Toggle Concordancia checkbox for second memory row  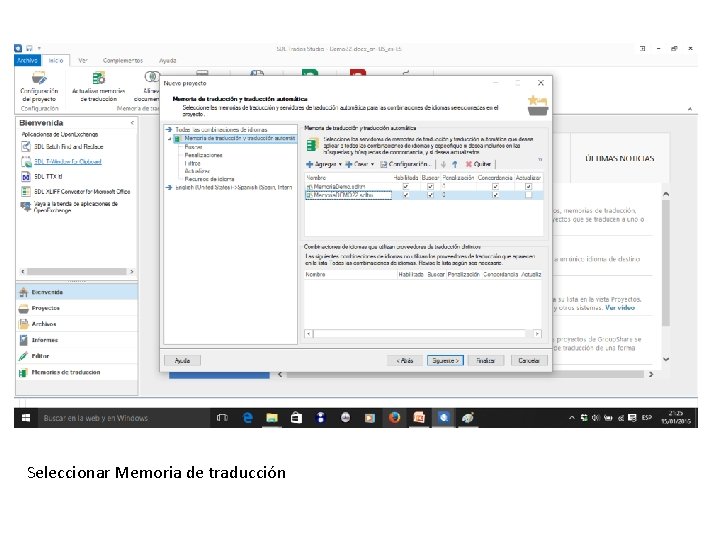click(495, 195)
